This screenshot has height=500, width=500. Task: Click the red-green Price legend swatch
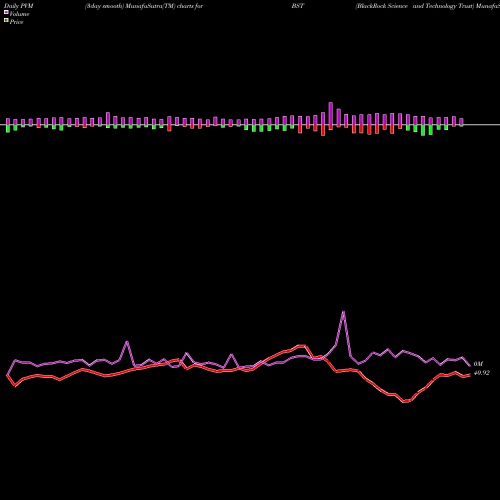point(6,21)
